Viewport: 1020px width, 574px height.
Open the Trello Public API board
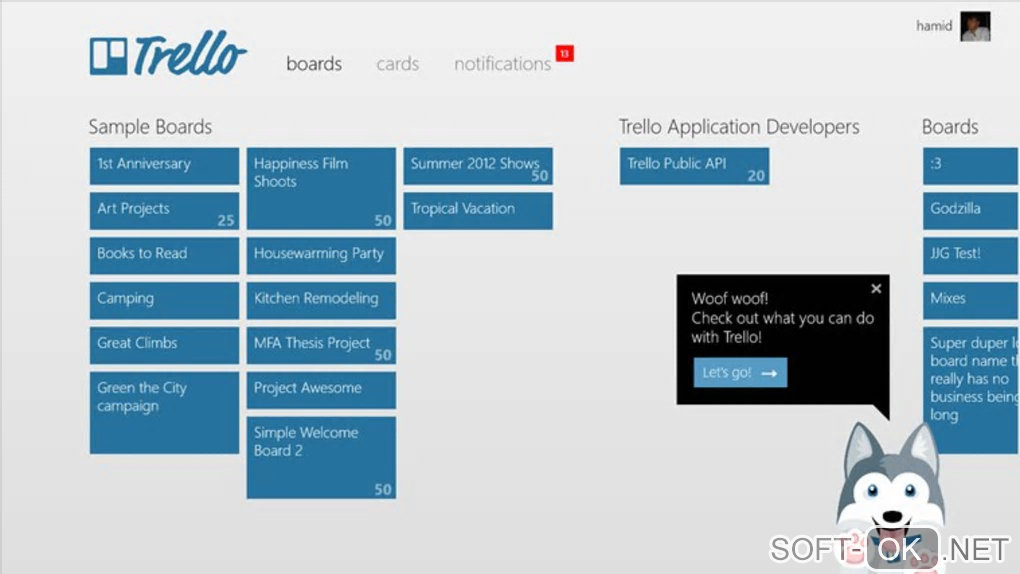(694, 166)
